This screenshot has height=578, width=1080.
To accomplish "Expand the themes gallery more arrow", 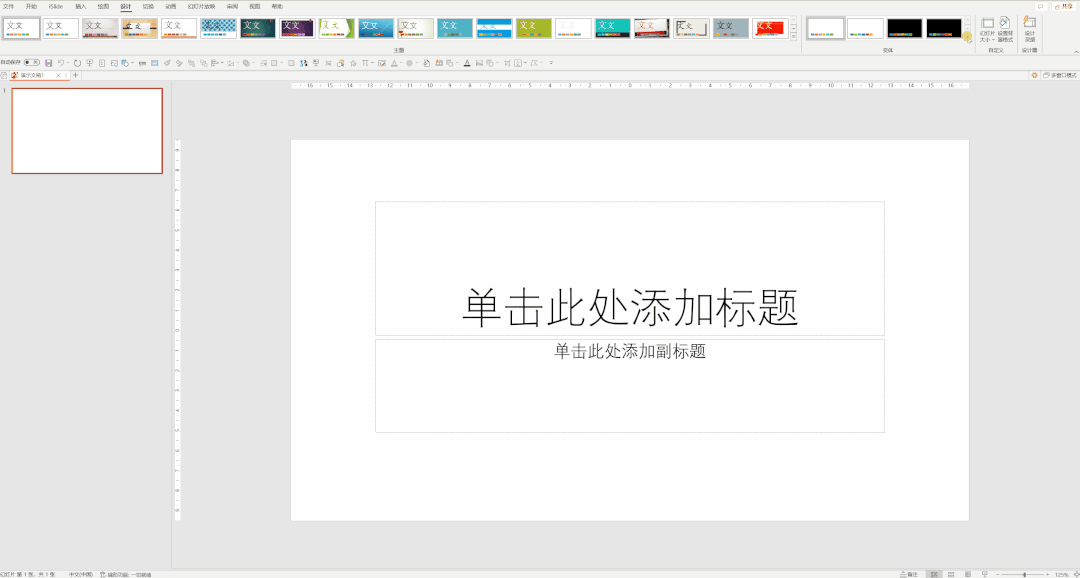I will 793,37.
